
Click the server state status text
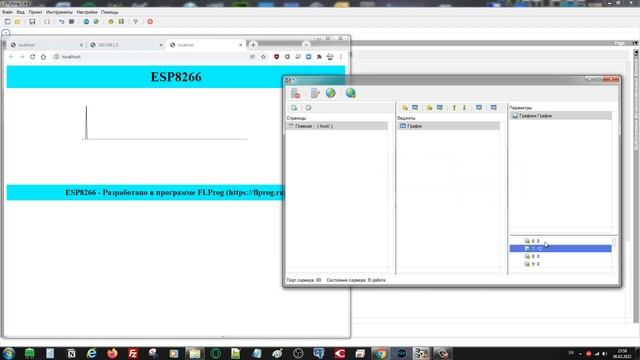click(x=356, y=280)
